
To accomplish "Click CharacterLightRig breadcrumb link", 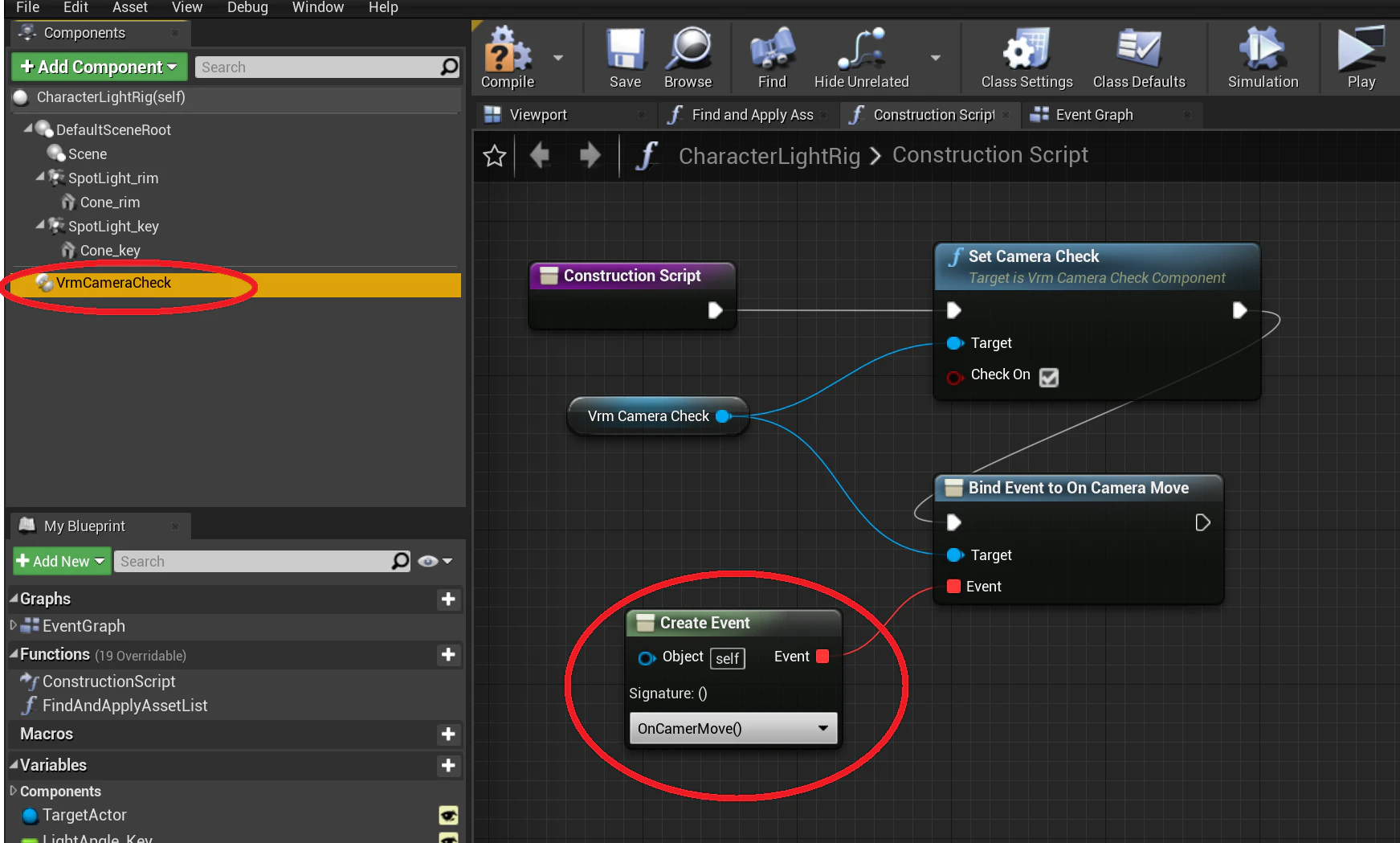I will pos(769,155).
